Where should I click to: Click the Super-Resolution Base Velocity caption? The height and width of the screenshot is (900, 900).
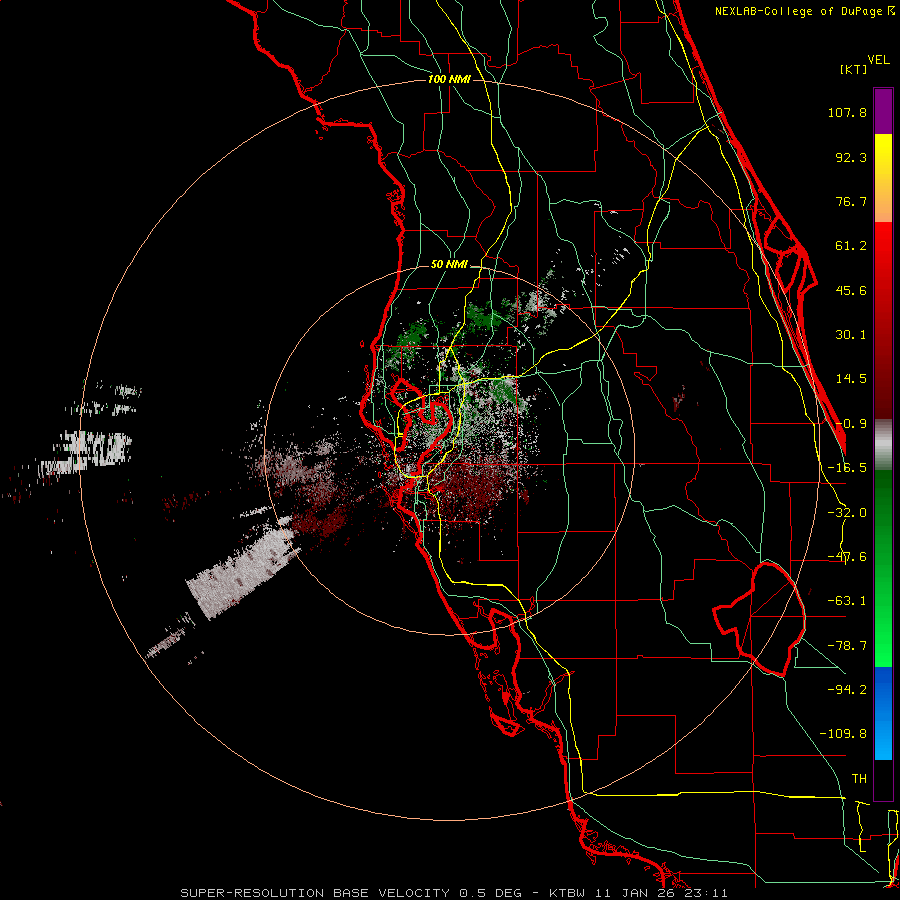tap(454, 893)
